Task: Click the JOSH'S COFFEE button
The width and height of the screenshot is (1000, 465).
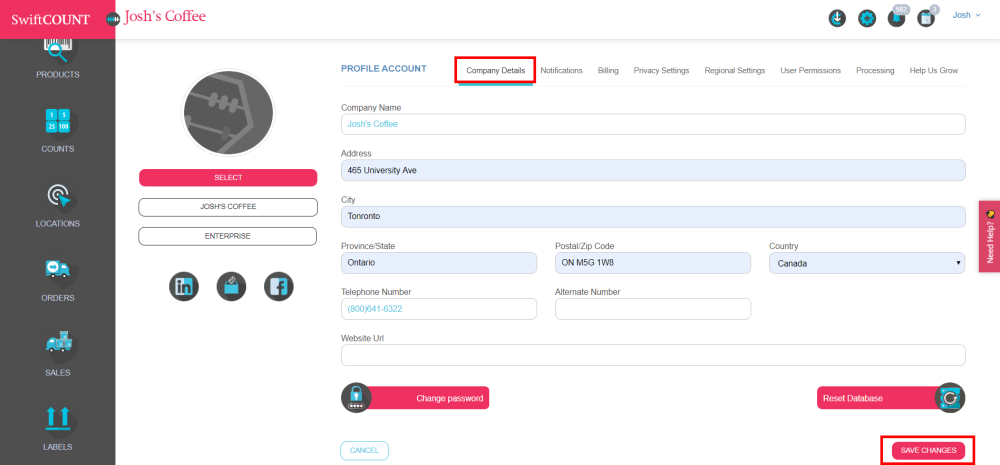Action: pyautogui.click(x=228, y=207)
